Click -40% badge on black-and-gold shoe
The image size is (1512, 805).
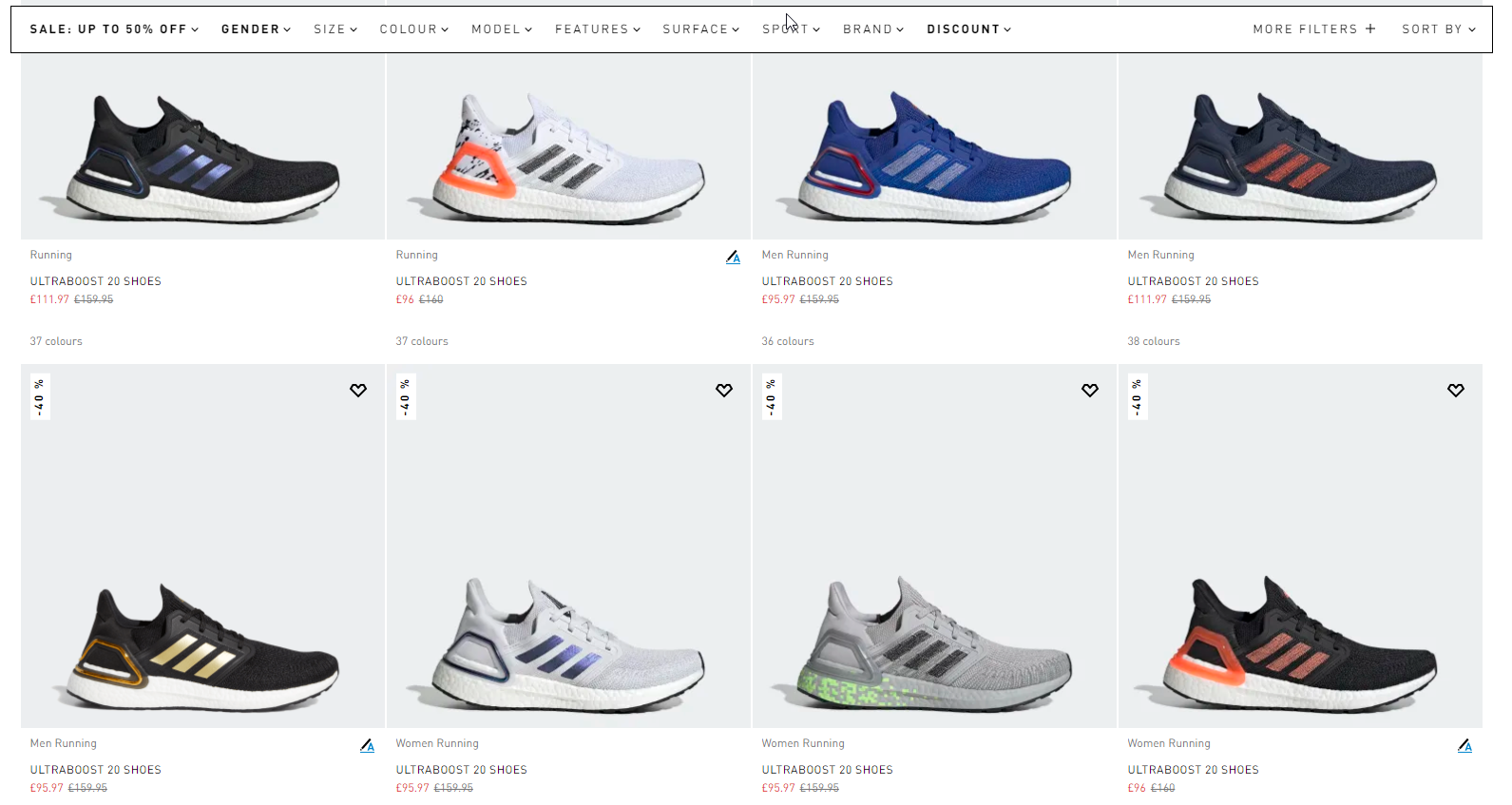40,397
